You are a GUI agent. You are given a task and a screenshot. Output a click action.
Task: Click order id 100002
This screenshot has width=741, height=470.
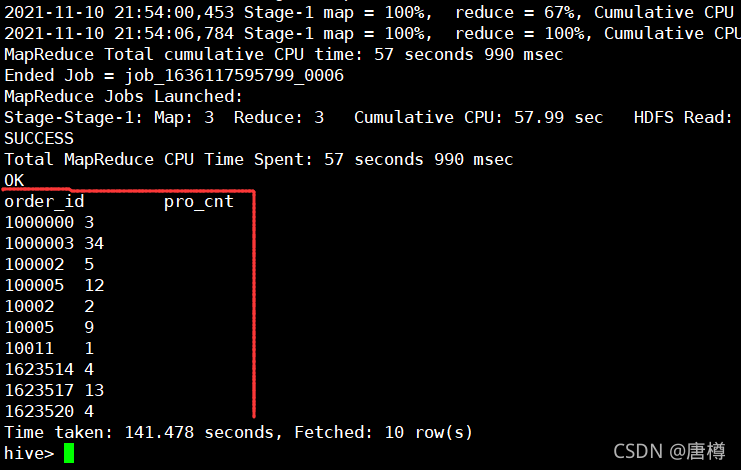(x=34, y=265)
